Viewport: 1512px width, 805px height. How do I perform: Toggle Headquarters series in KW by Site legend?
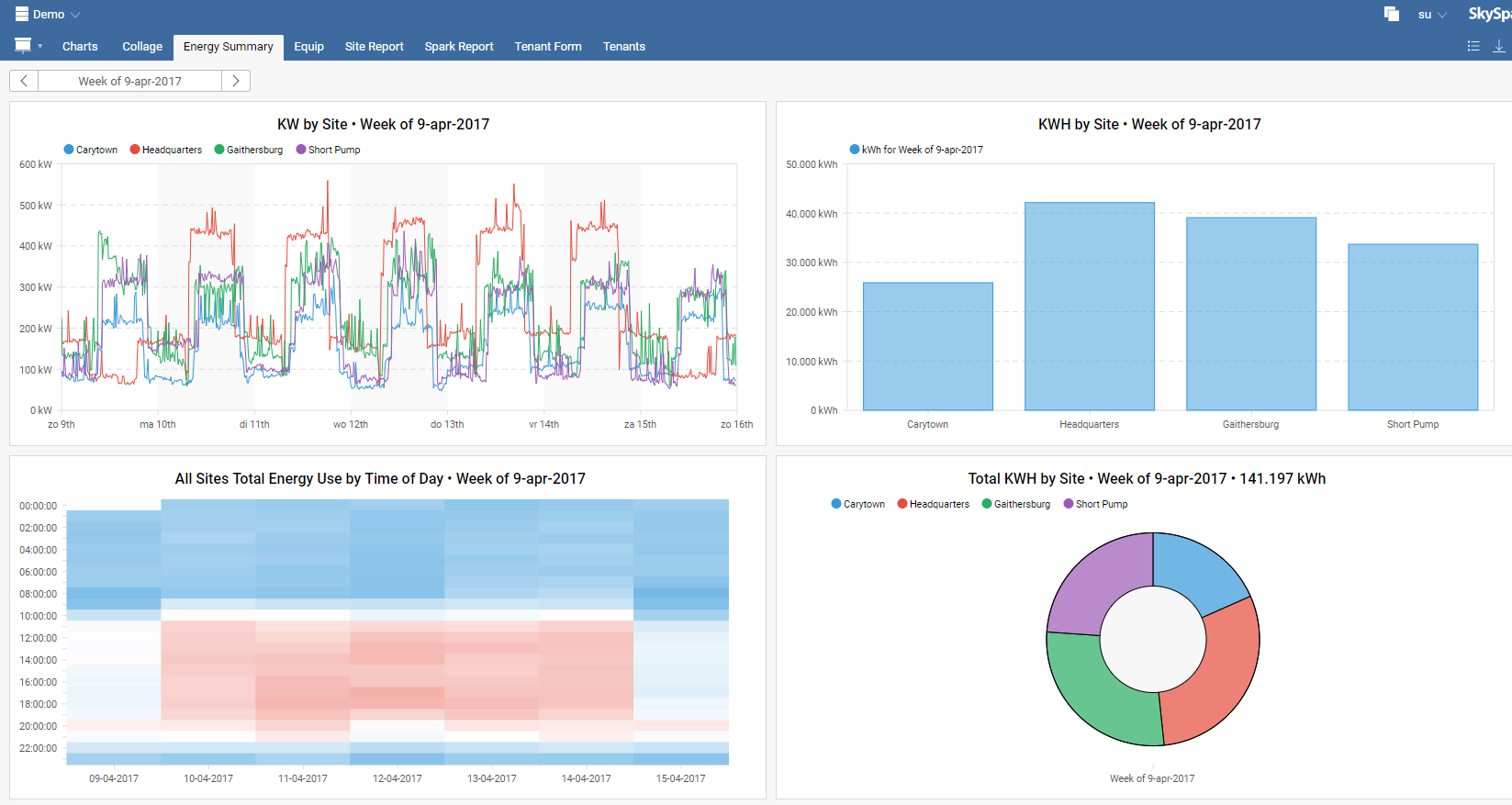(x=166, y=150)
